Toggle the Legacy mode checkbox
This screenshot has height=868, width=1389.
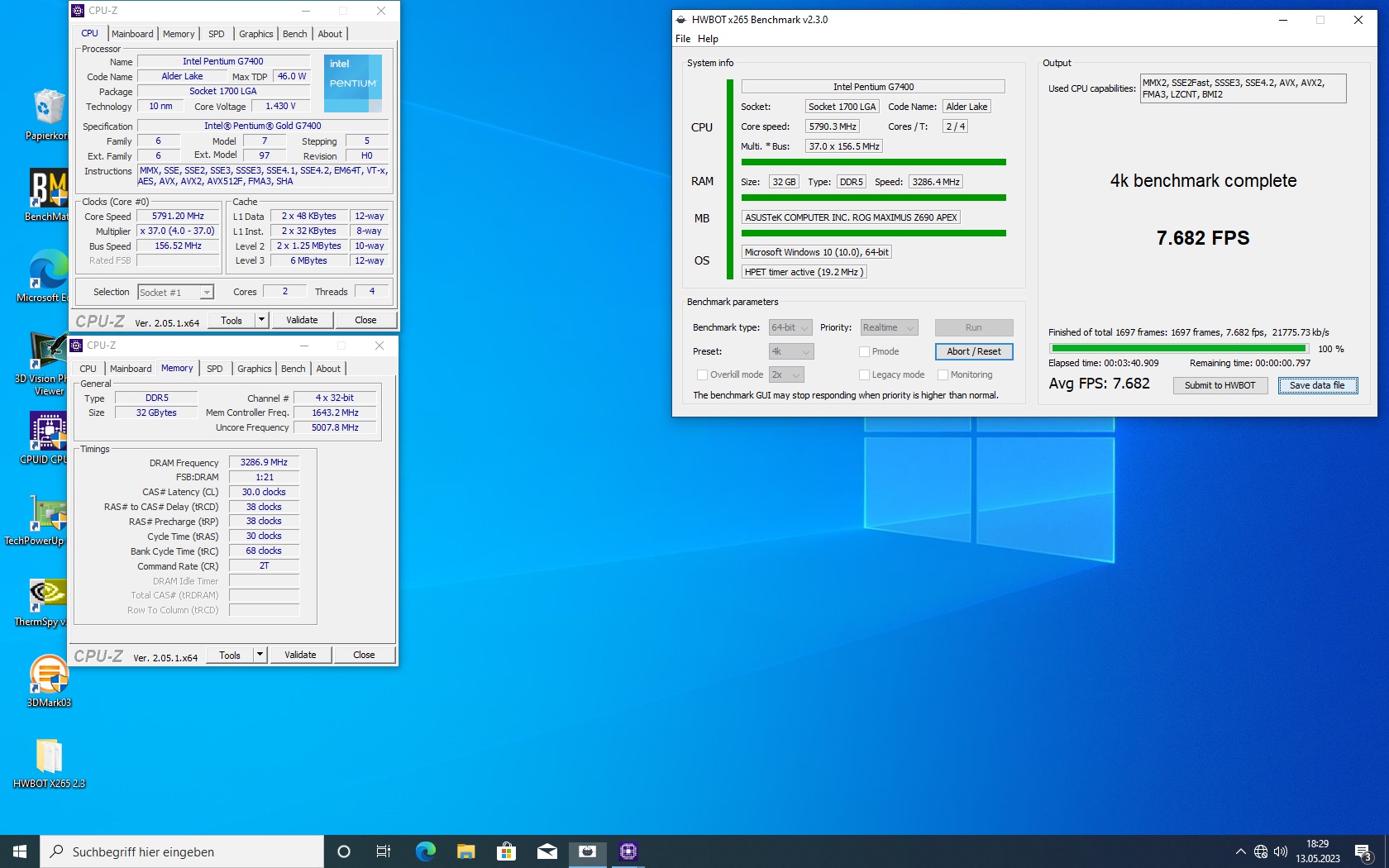point(864,374)
